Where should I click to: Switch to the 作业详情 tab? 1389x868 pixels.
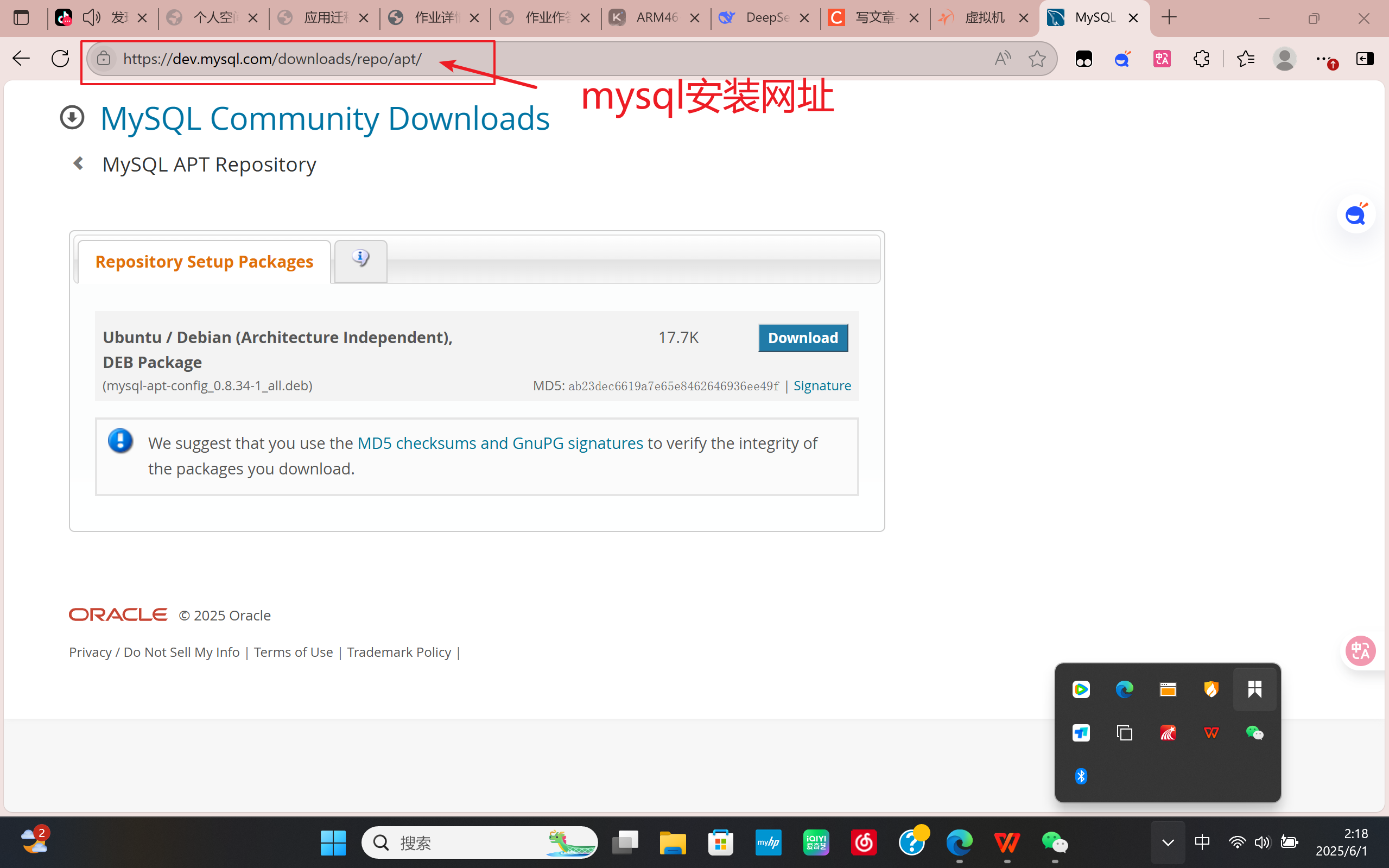tap(434, 18)
